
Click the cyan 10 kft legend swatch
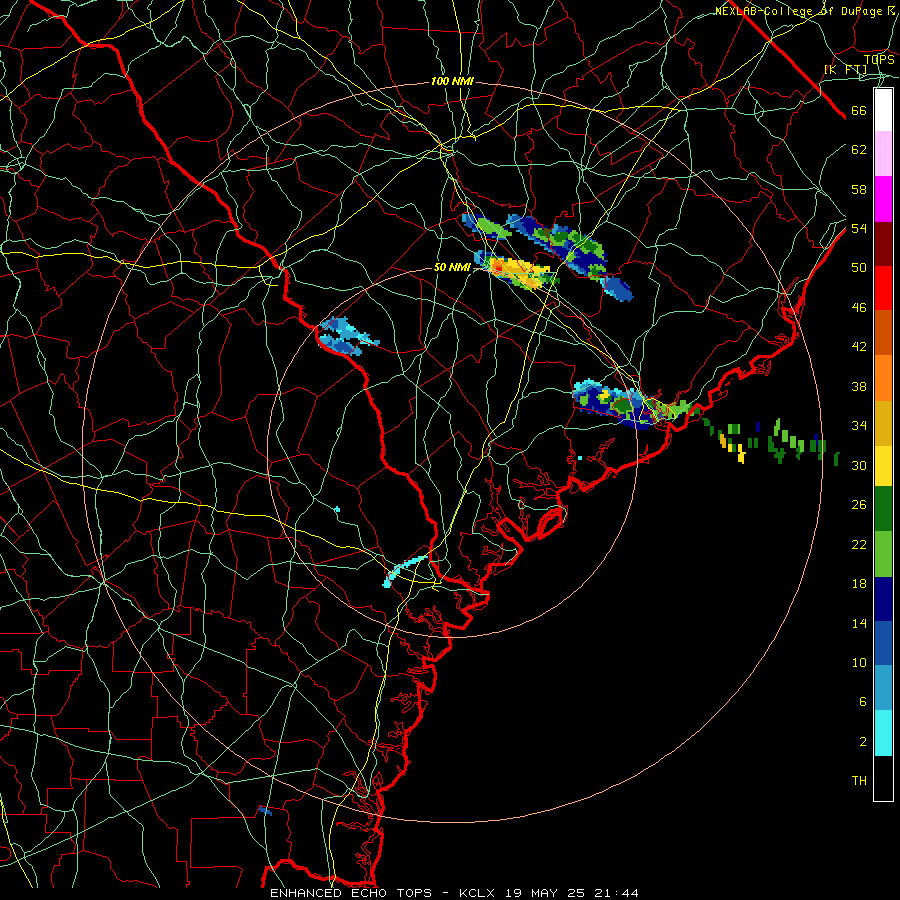(x=883, y=733)
